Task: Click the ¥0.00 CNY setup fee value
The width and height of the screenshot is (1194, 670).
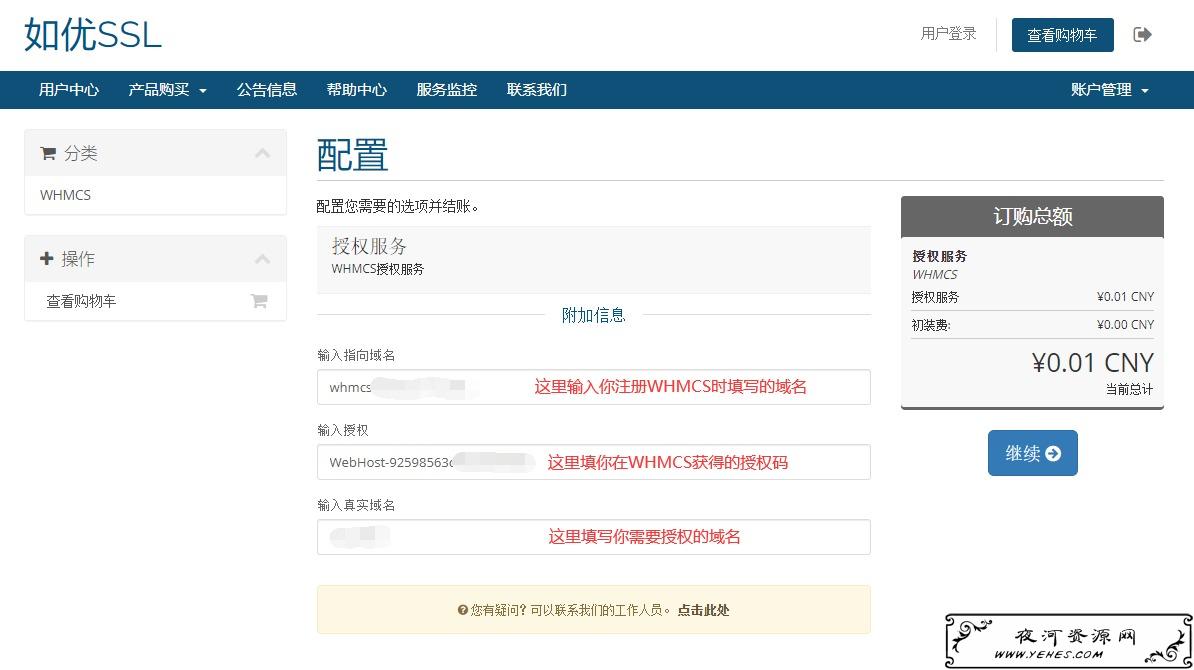Action: tap(1125, 324)
